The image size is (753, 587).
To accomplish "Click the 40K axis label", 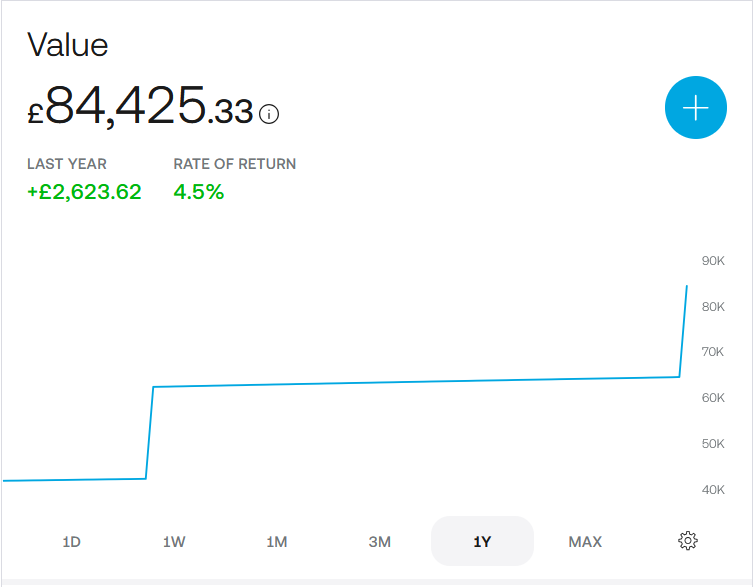I will 713,489.
